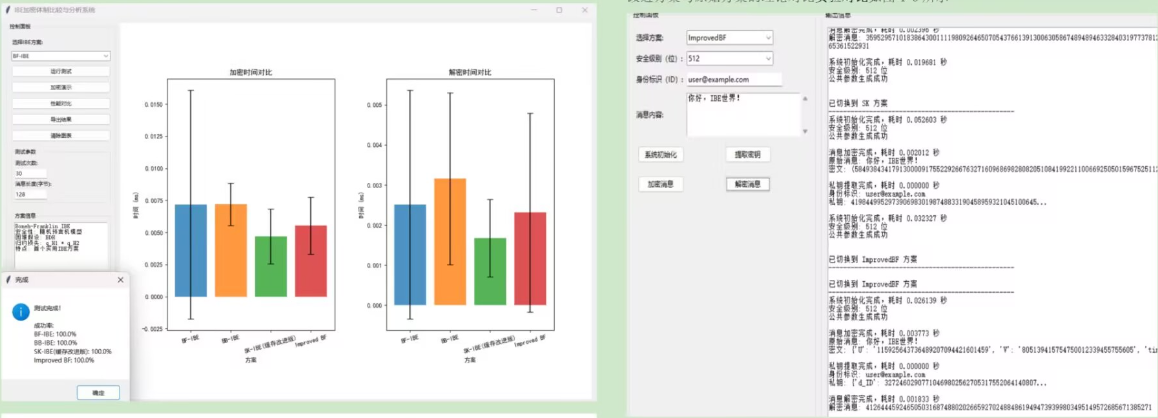Click the test count field showing 30
The image size is (1158, 418).
(30, 173)
